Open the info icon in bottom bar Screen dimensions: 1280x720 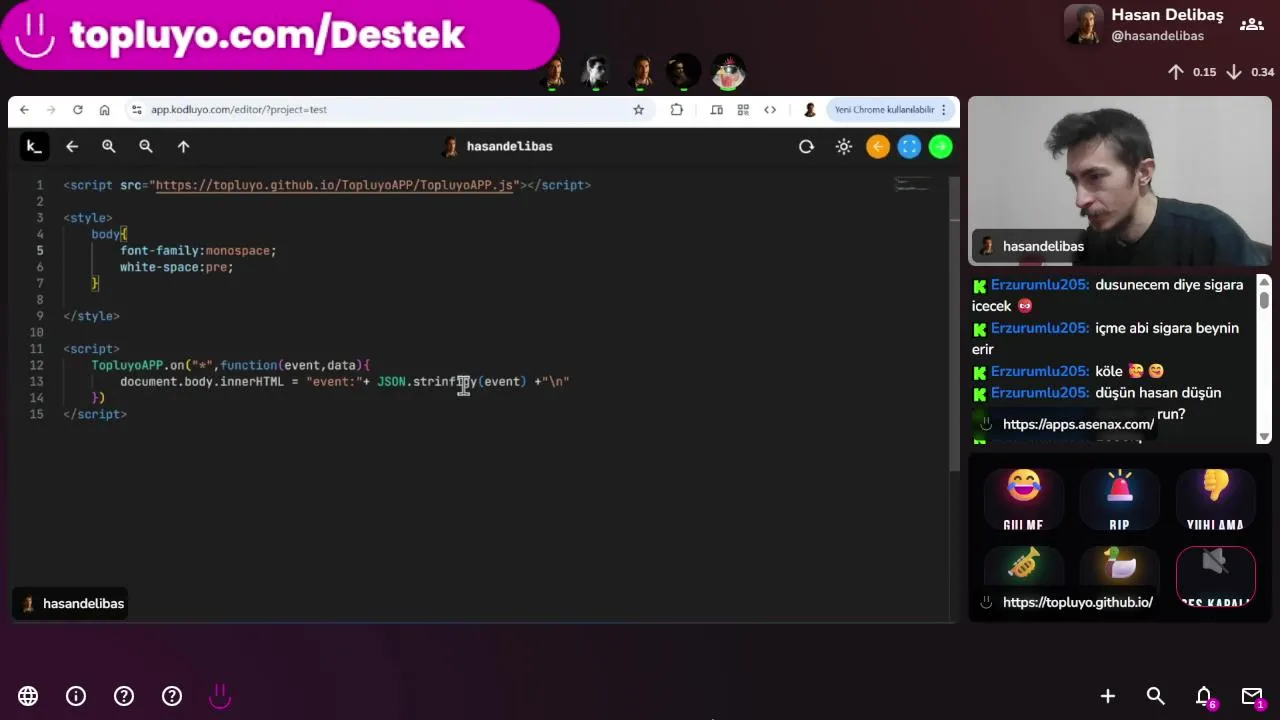pyautogui.click(x=76, y=696)
